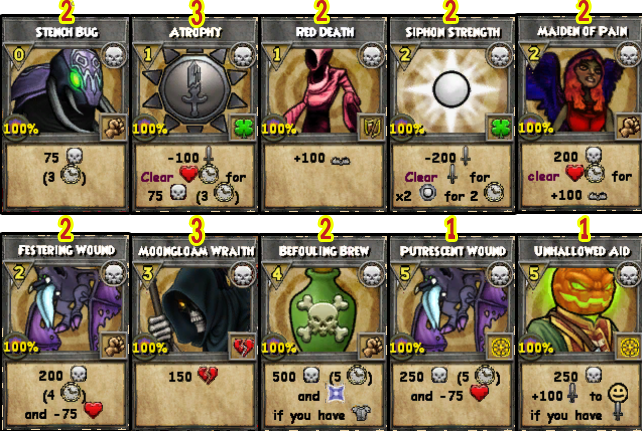
Task: Select the Befouling Brew green bottle artwork
Action: 324,309
